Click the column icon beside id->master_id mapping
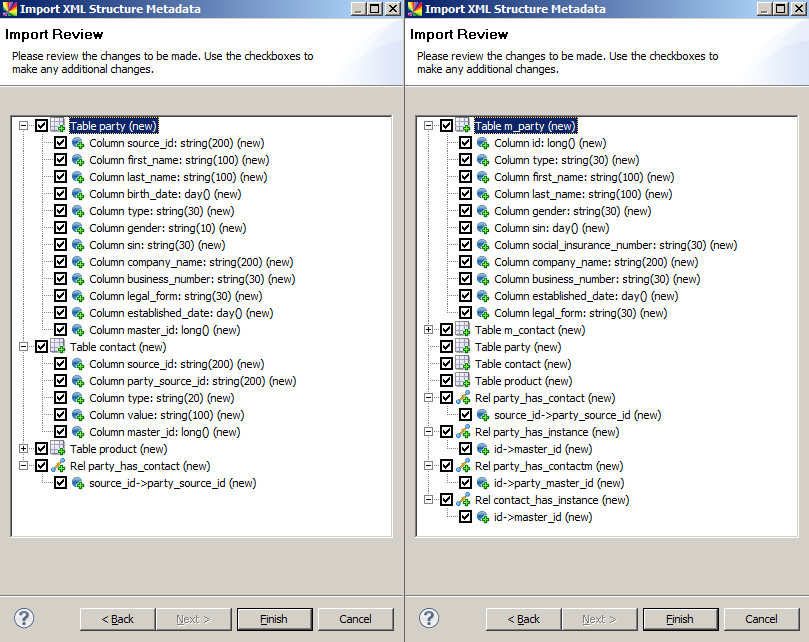 [x=483, y=449]
